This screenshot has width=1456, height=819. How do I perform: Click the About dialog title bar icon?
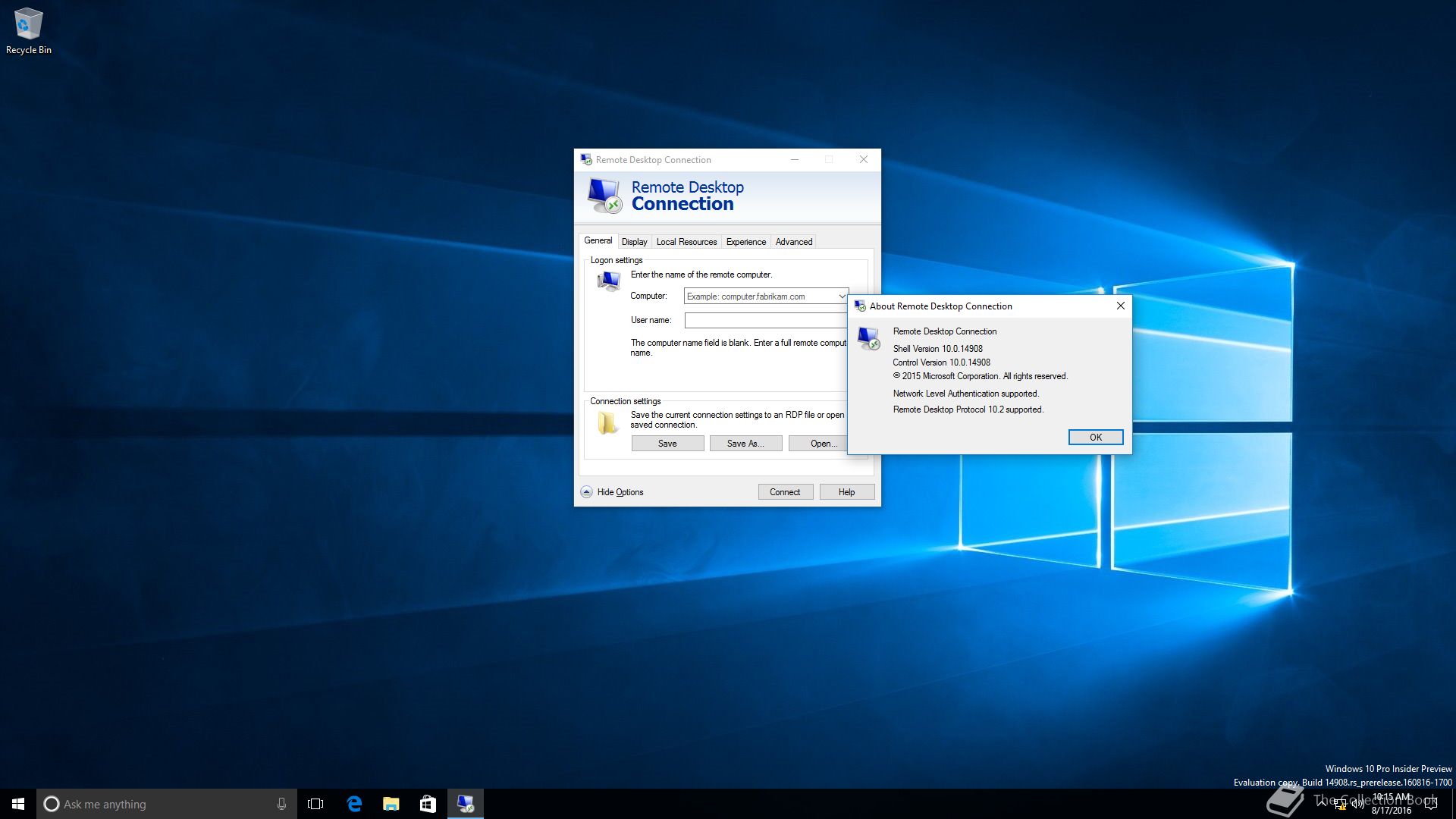[x=860, y=306]
